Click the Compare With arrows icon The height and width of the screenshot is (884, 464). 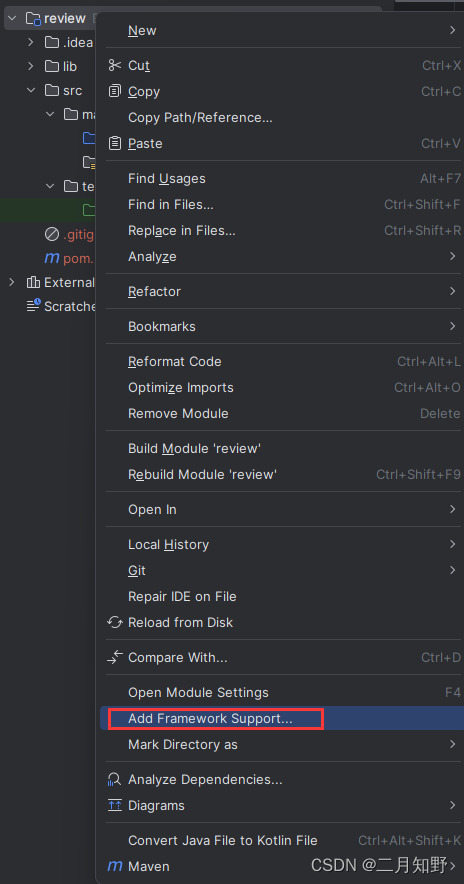point(115,657)
